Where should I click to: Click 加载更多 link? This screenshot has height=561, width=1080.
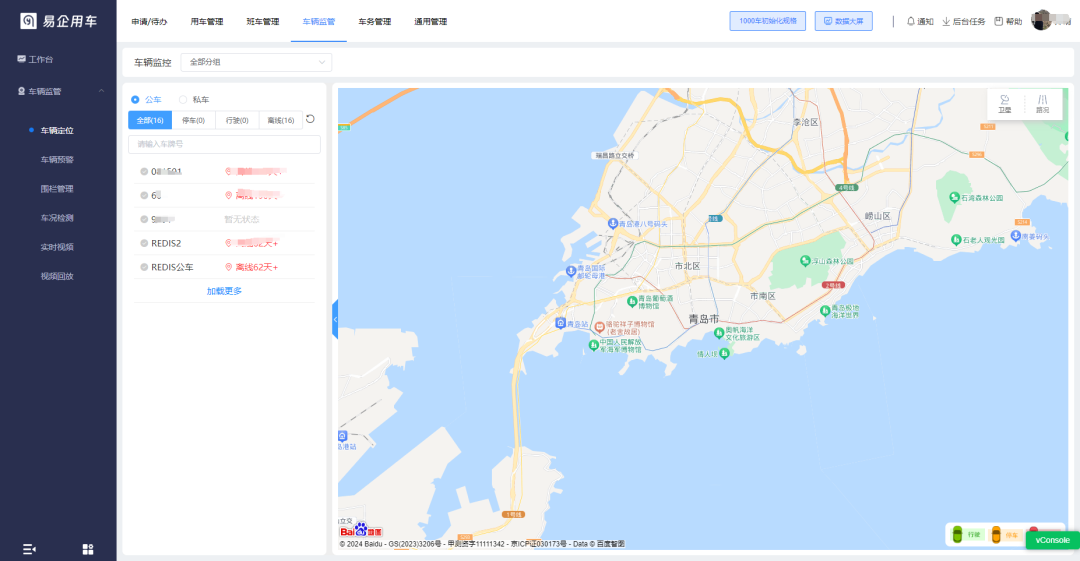click(225, 291)
